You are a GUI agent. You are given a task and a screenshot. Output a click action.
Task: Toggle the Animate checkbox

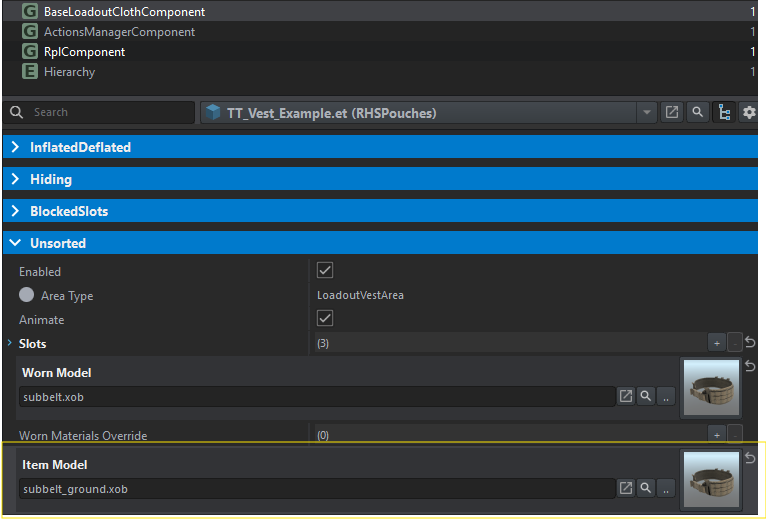(325, 319)
